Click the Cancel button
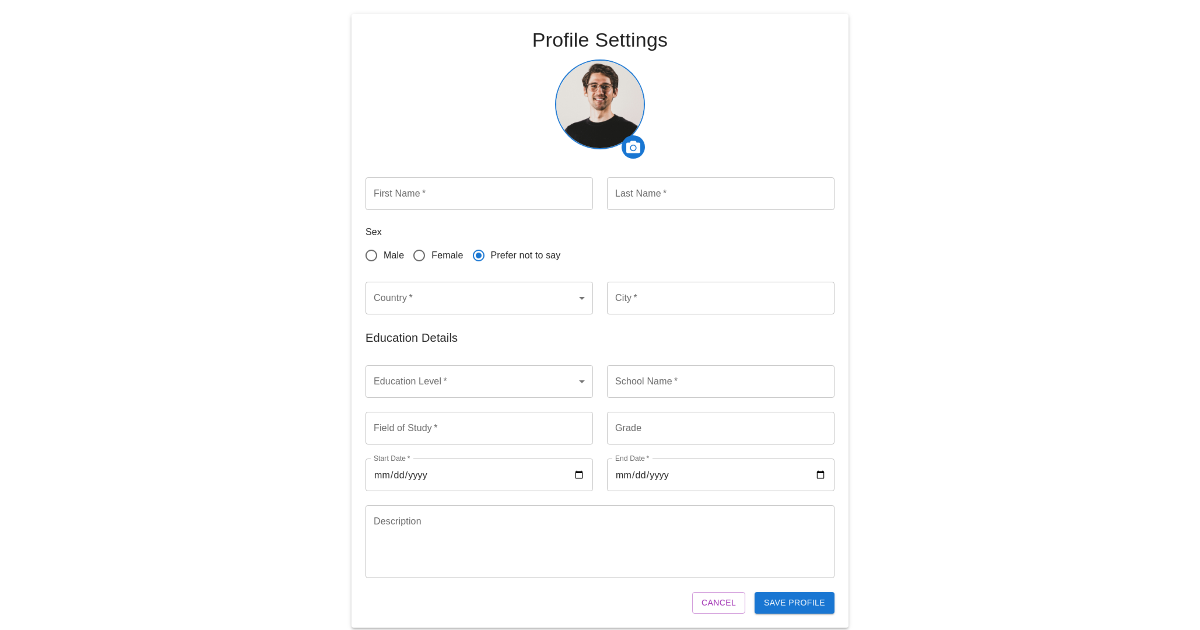Viewport: 1200px width, 630px height. click(x=718, y=602)
